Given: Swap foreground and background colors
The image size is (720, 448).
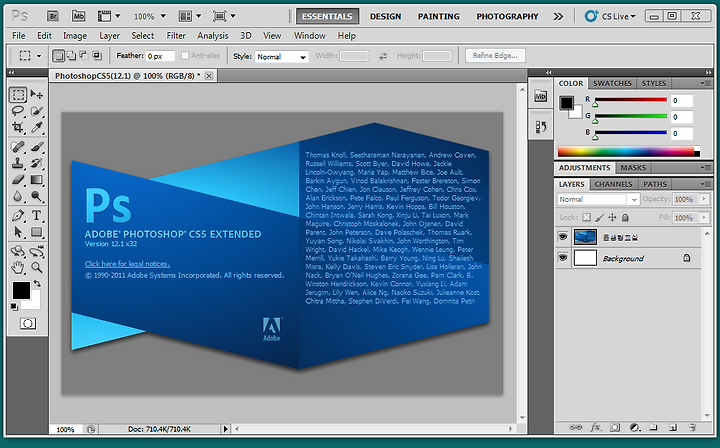Looking at the screenshot, I should [x=37, y=283].
